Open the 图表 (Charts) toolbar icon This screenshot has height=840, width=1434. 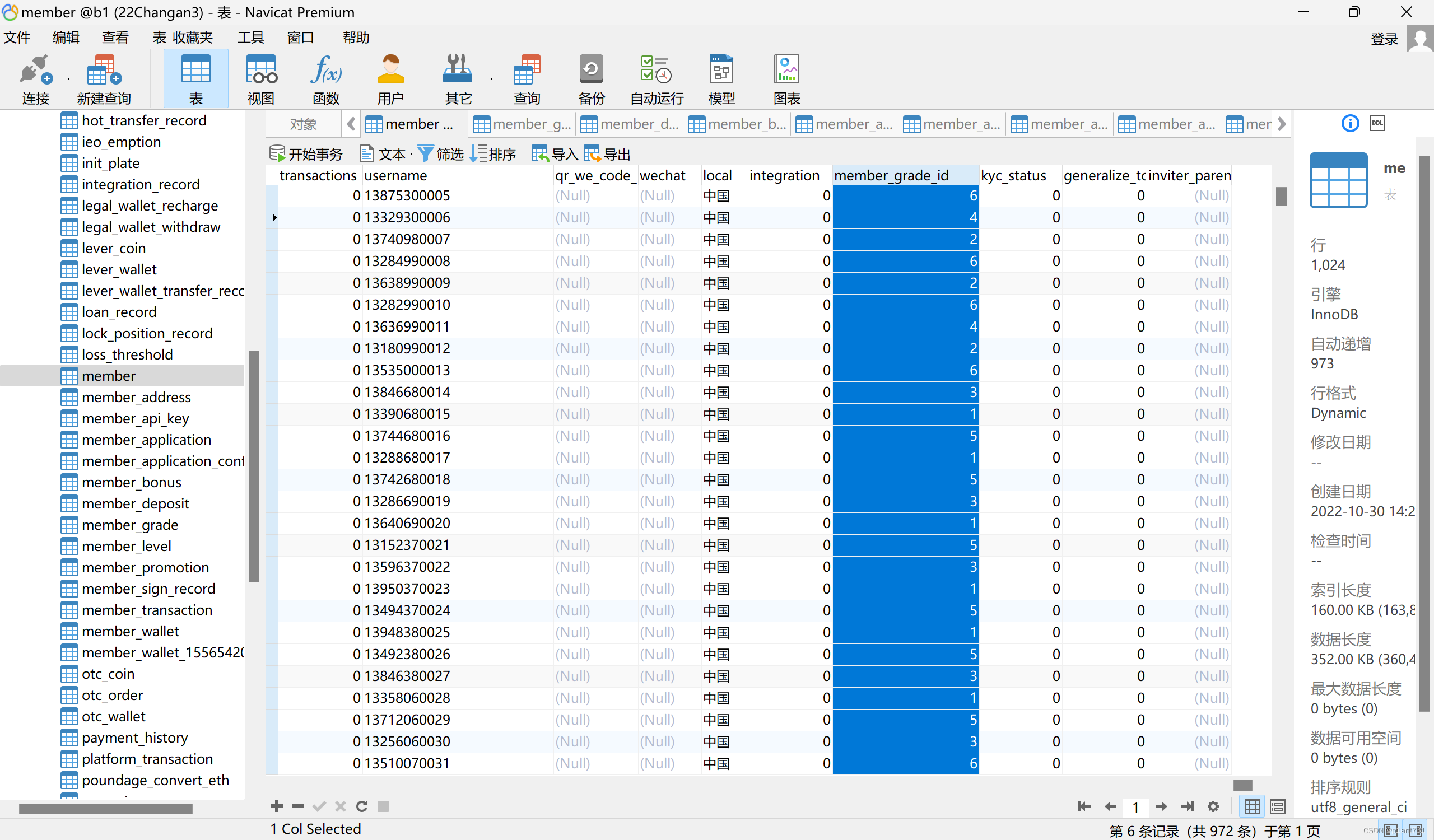point(786,79)
